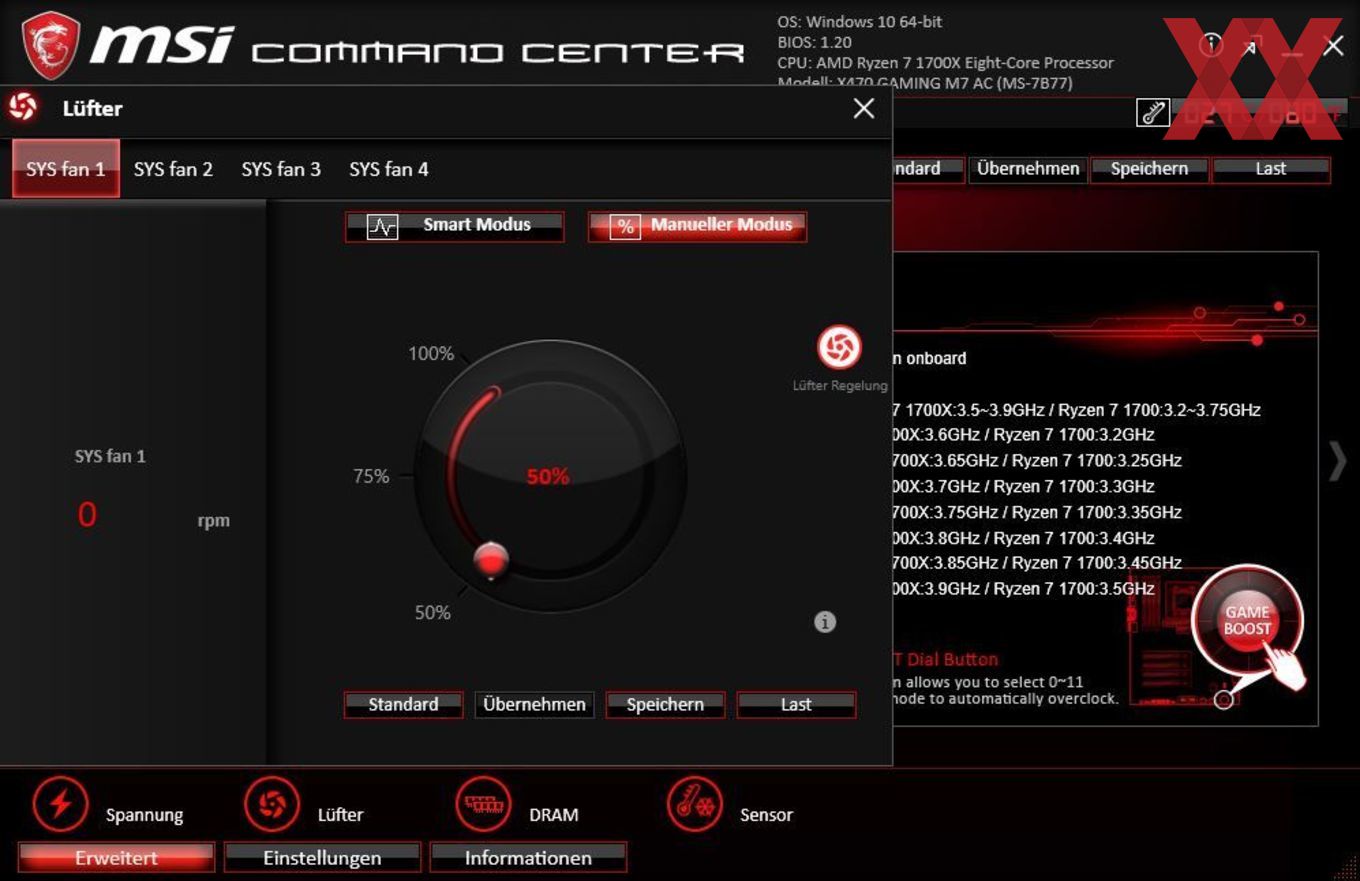Click Last in the main window behind

(1271, 169)
